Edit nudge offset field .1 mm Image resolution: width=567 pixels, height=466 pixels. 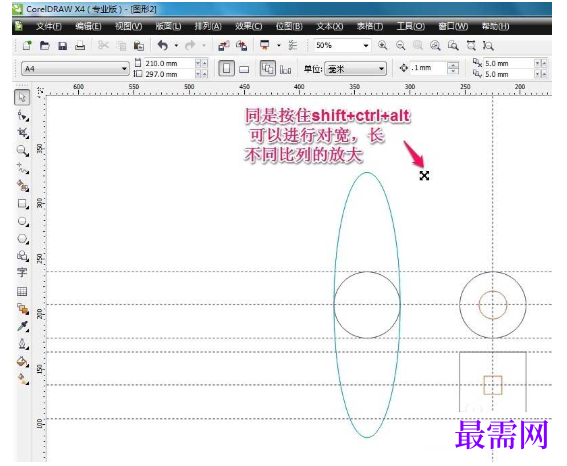pos(428,68)
